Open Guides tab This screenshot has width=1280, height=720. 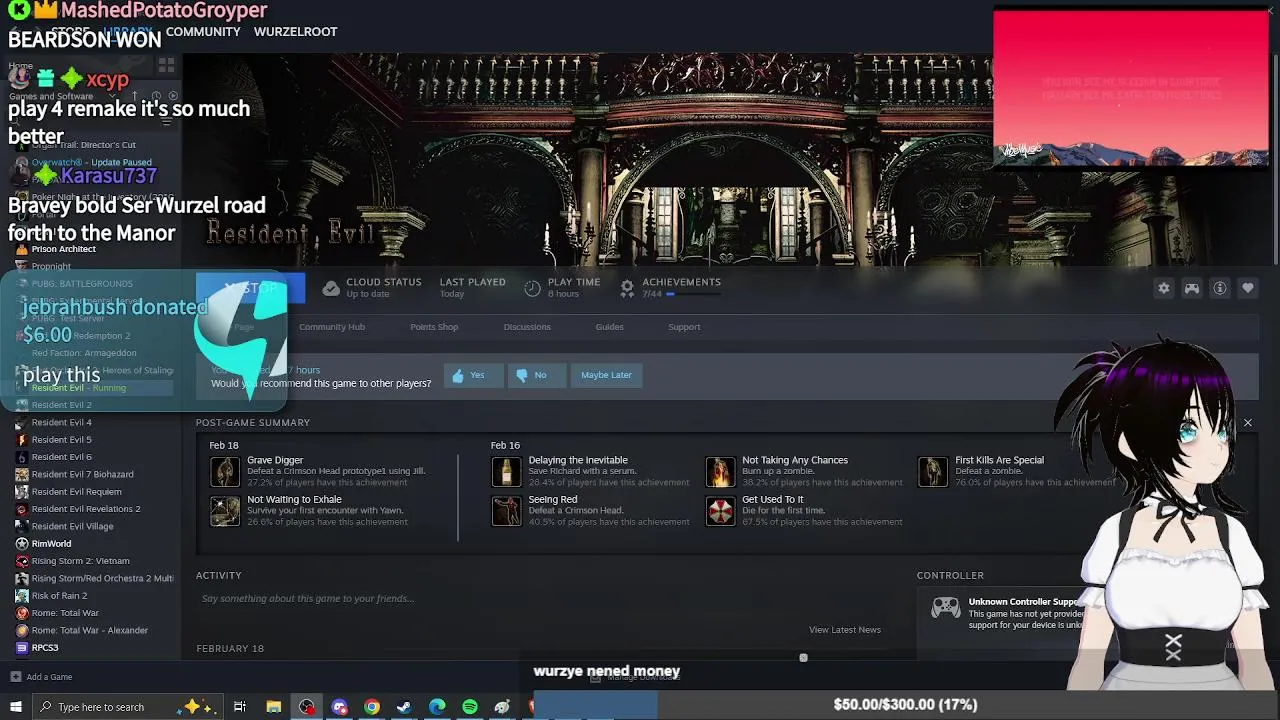(x=609, y=327)
